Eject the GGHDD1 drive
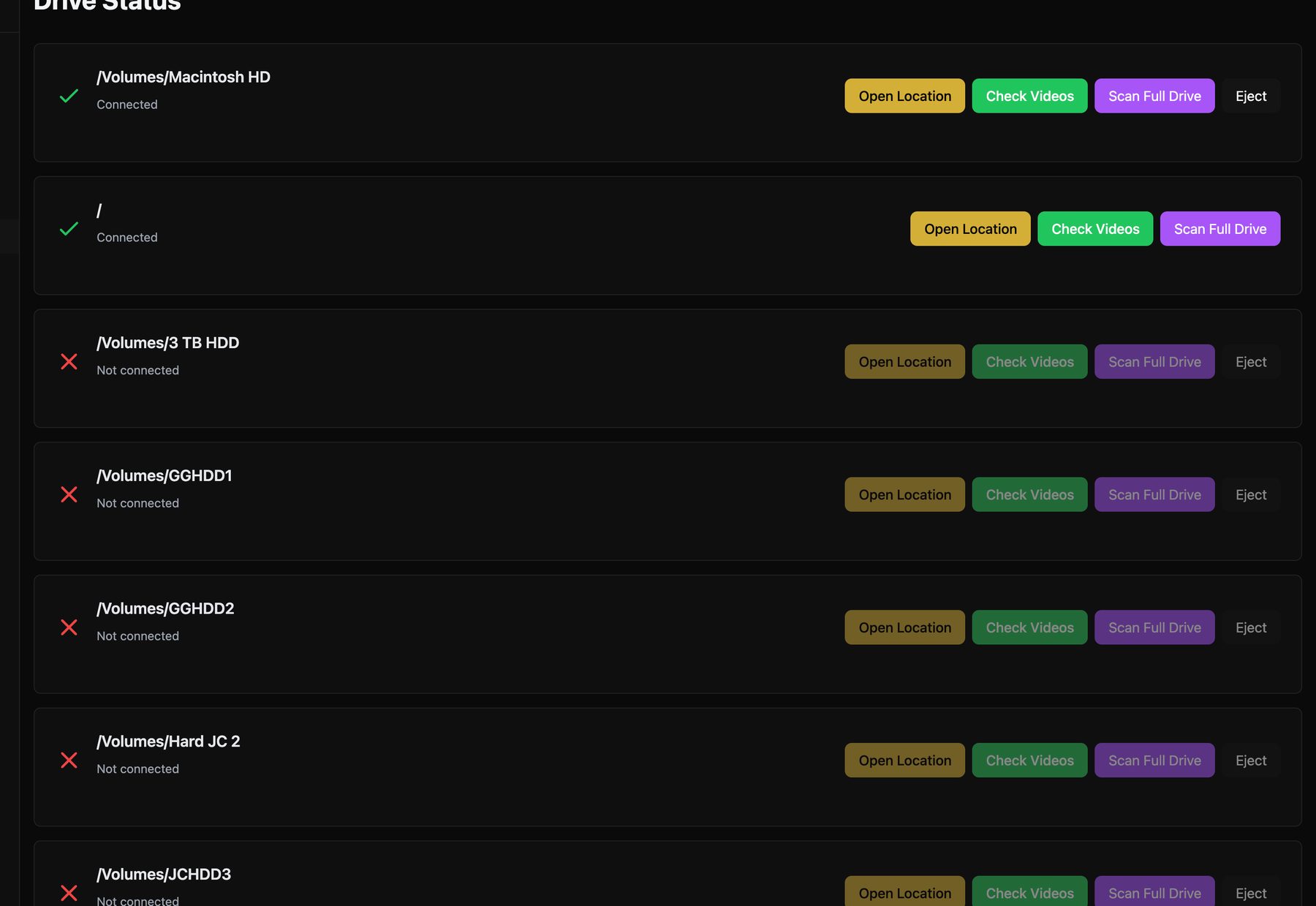This screenshot has width=1316, height=906. click(x=1251, y=494)
